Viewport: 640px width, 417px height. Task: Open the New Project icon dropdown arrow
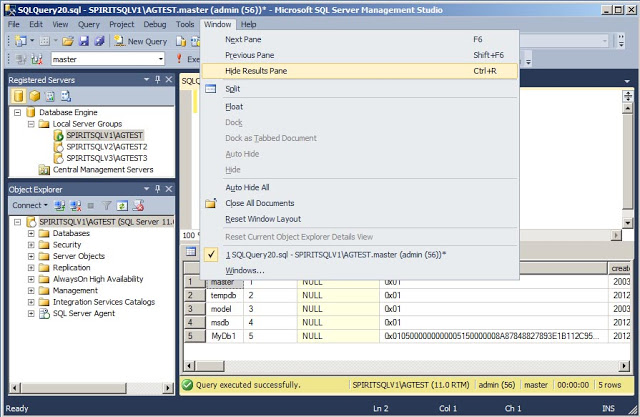point(32,41)
